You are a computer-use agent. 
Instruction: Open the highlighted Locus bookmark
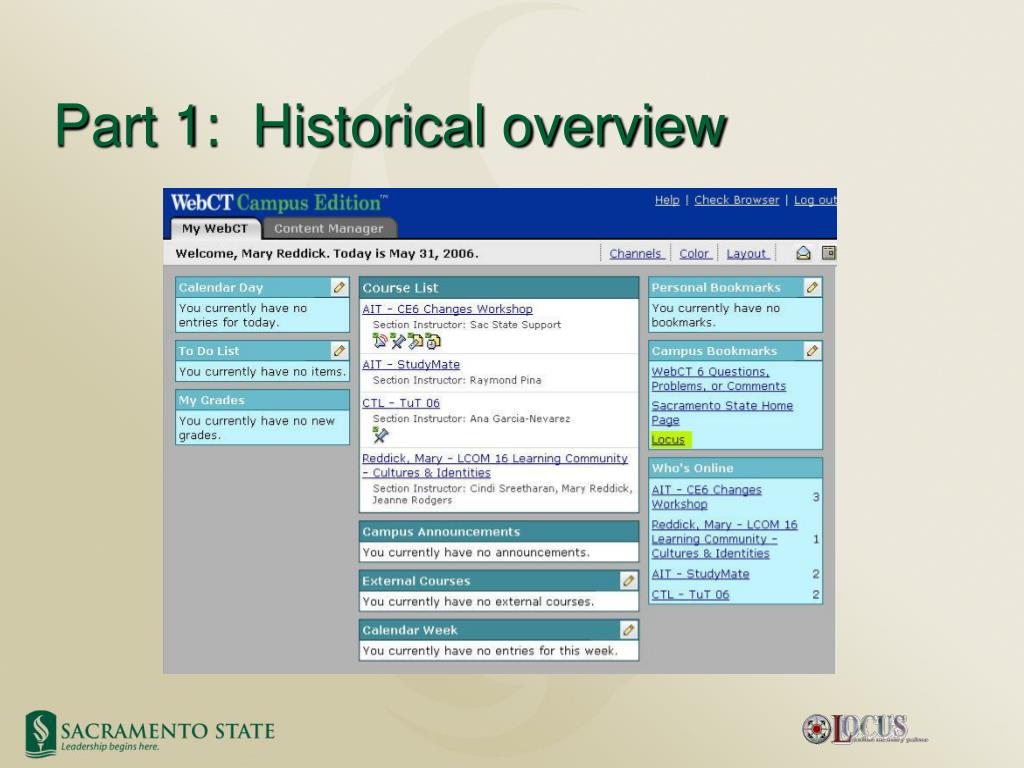click(x=668, y=440)
